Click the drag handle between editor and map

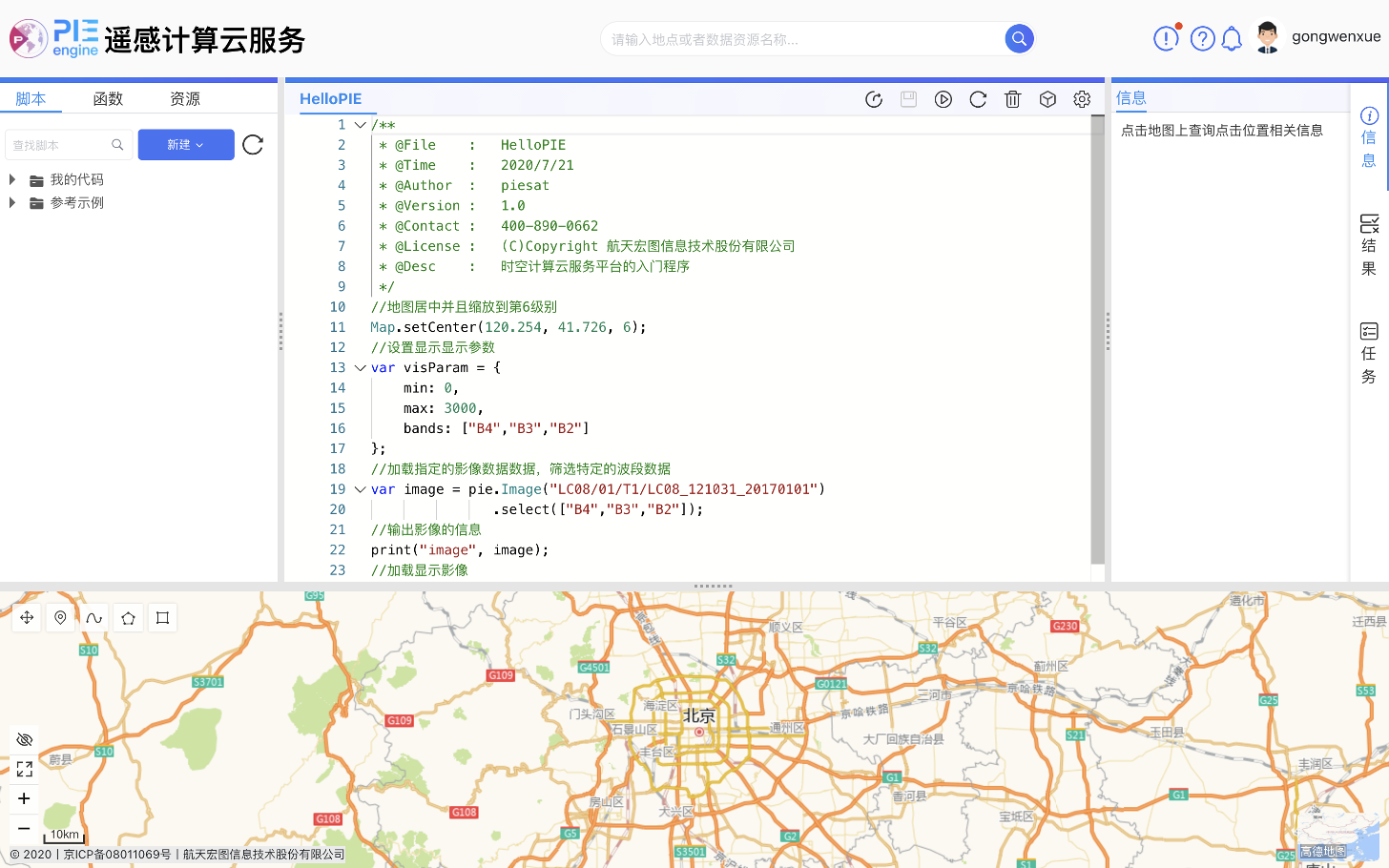click(x=714, y=586)
